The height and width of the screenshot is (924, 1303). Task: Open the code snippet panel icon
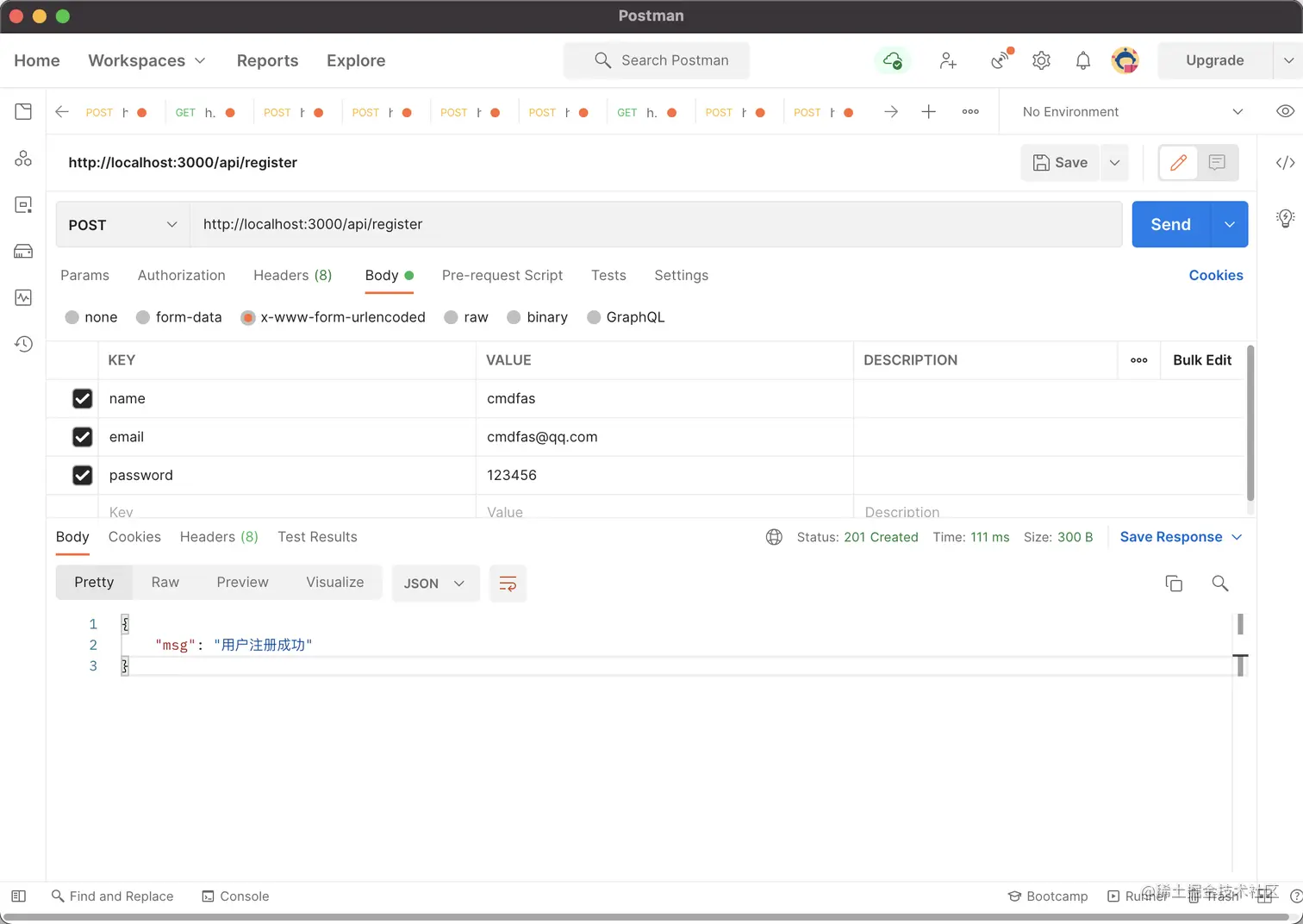1285,163
